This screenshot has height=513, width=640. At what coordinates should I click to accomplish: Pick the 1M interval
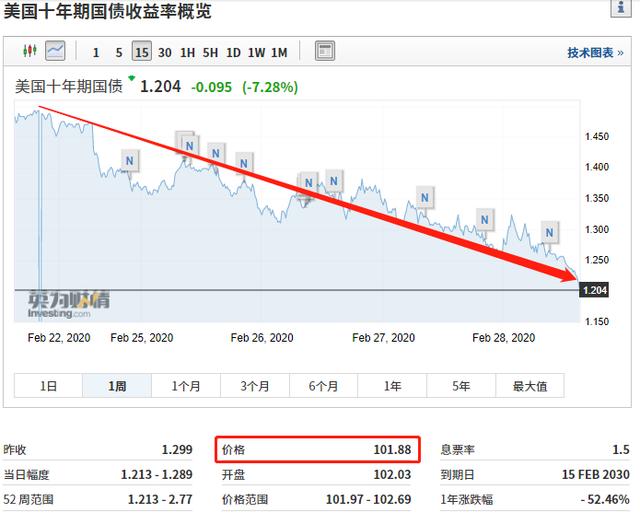(279, 53)
